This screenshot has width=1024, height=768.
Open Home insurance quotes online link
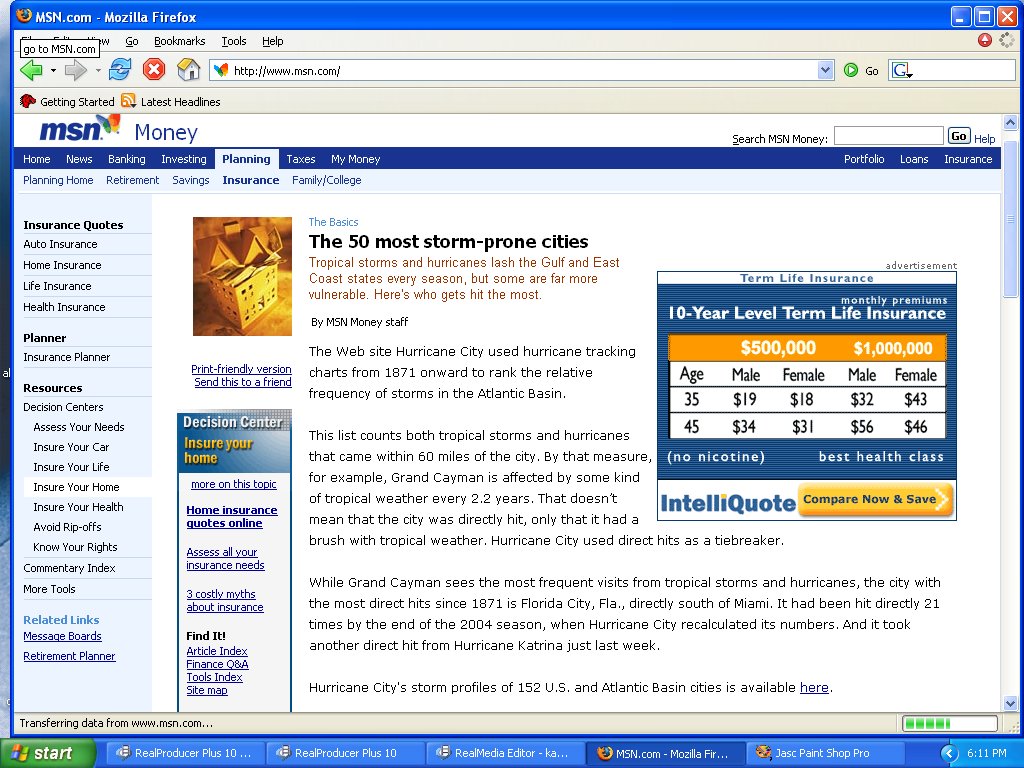click(232, 516)
